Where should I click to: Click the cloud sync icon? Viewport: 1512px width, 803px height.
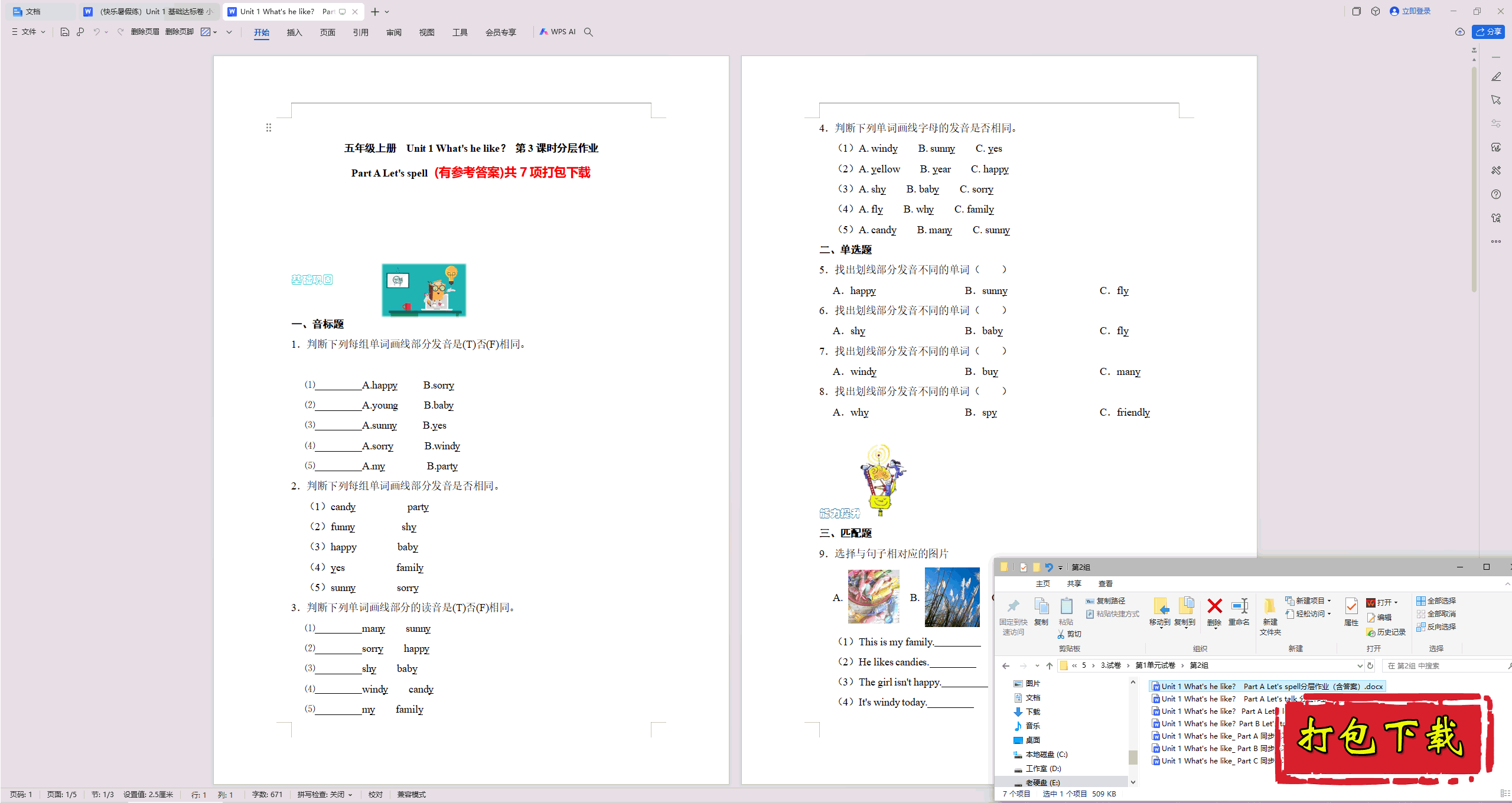click(1459, 32)
